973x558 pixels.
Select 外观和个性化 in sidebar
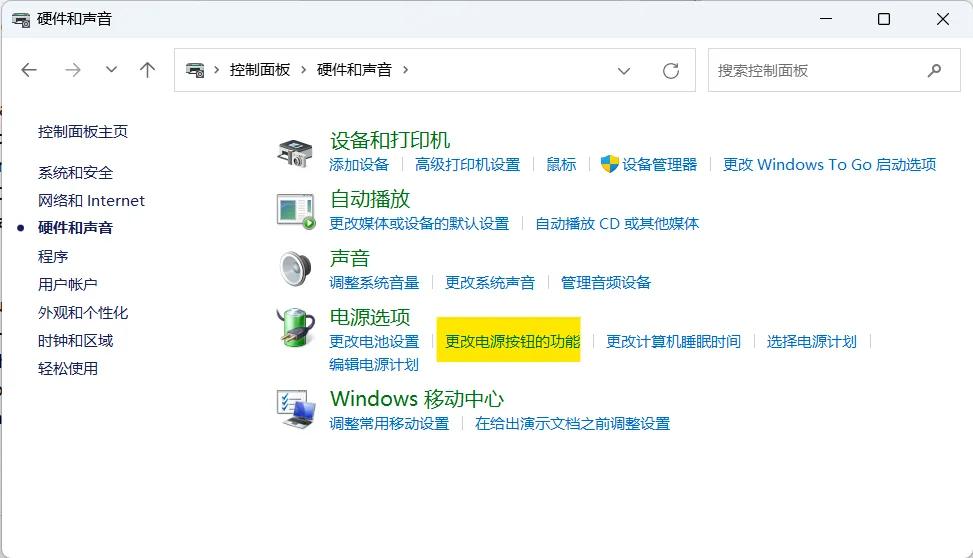(83, 312)
